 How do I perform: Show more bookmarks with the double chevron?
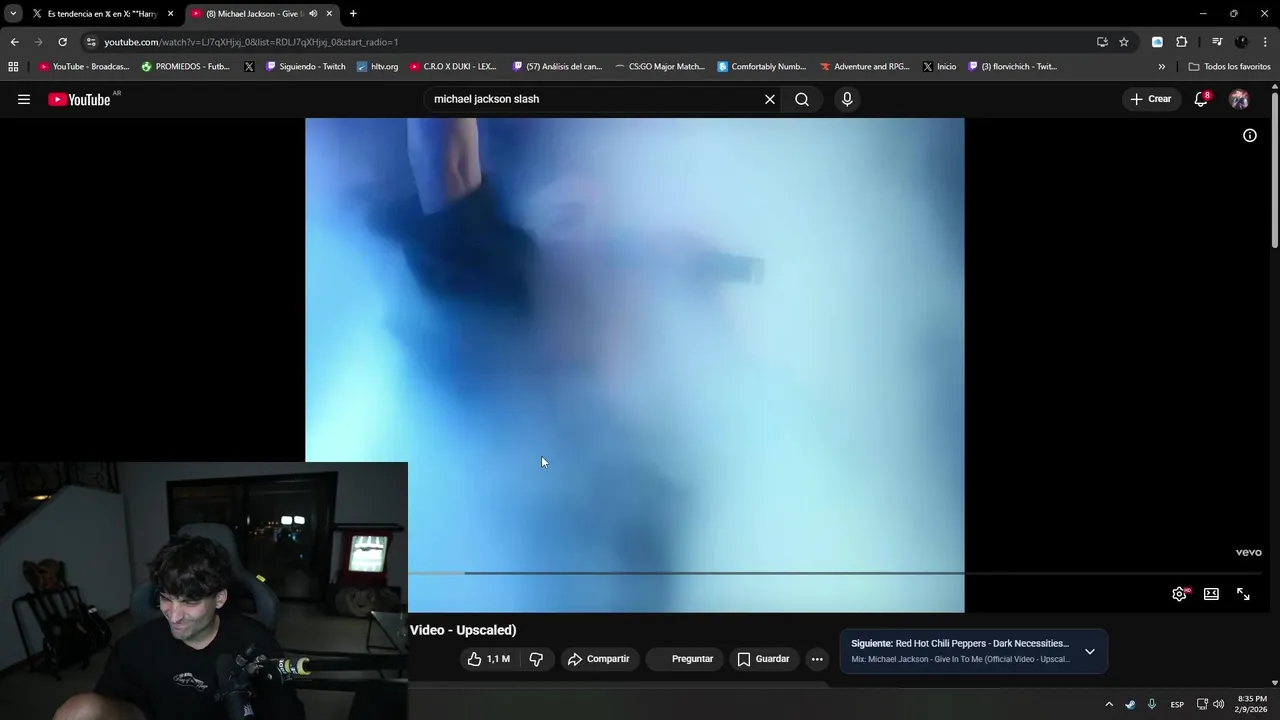(1162, 67)
